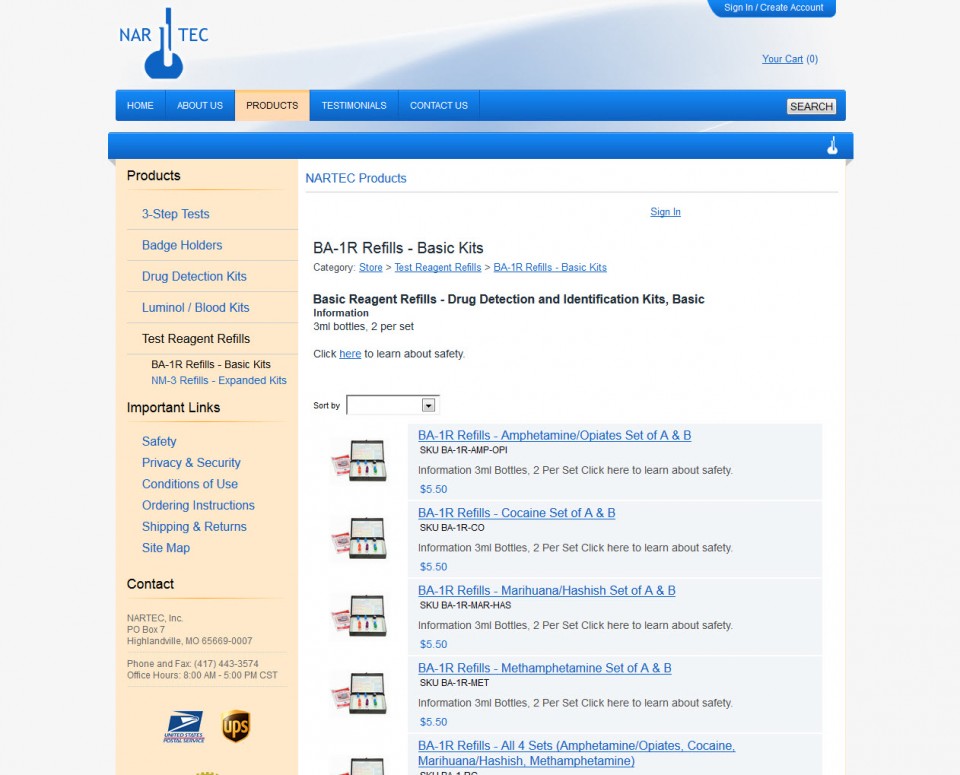Open Cocaine refill kit thumbnail
The height and width of the screenshot is (775, 960).
pyautogui.click(x=360, y=539)
